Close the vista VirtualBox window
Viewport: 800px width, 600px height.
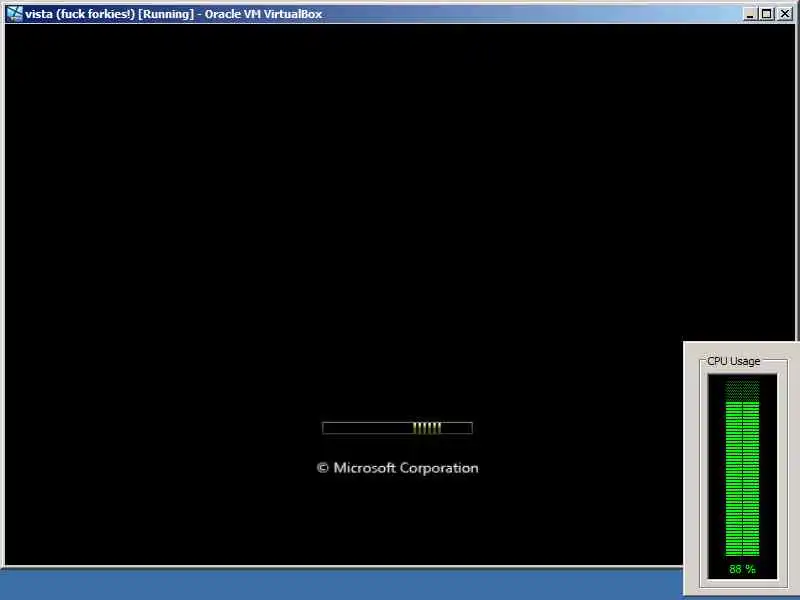coord(785,14)
